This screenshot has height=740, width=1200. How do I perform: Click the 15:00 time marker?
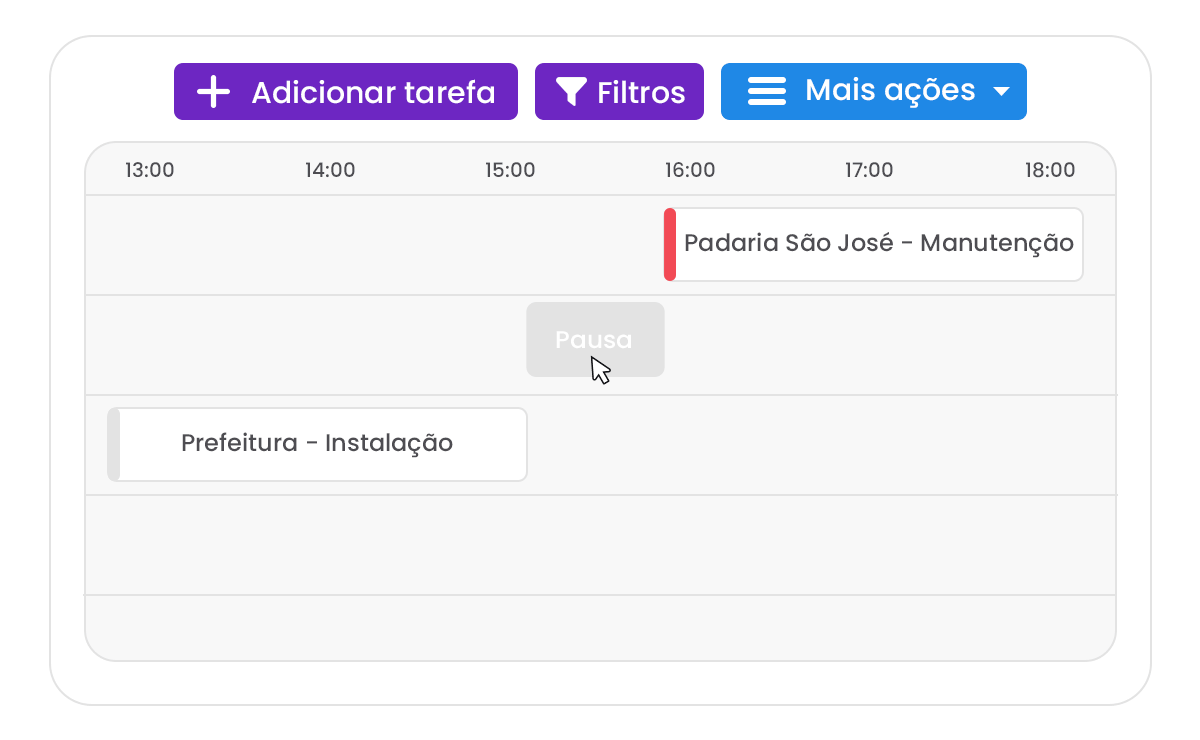point(510,170)
